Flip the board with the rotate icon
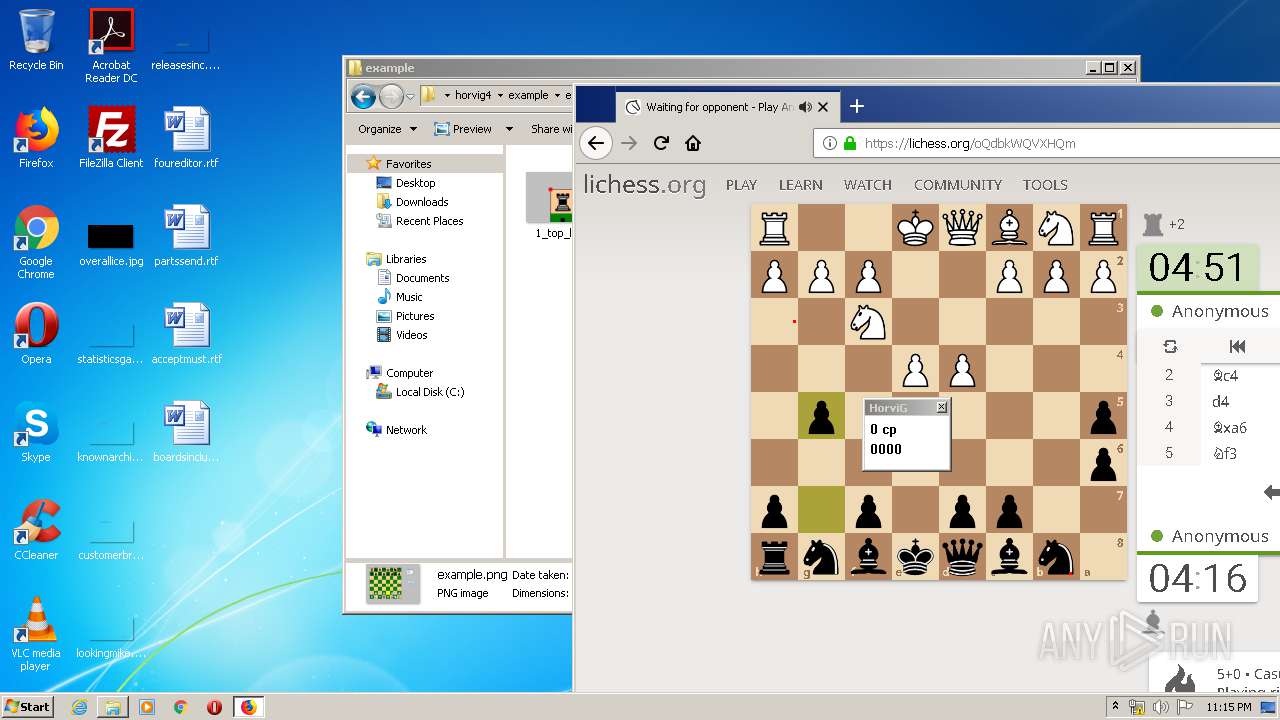 1170,346
